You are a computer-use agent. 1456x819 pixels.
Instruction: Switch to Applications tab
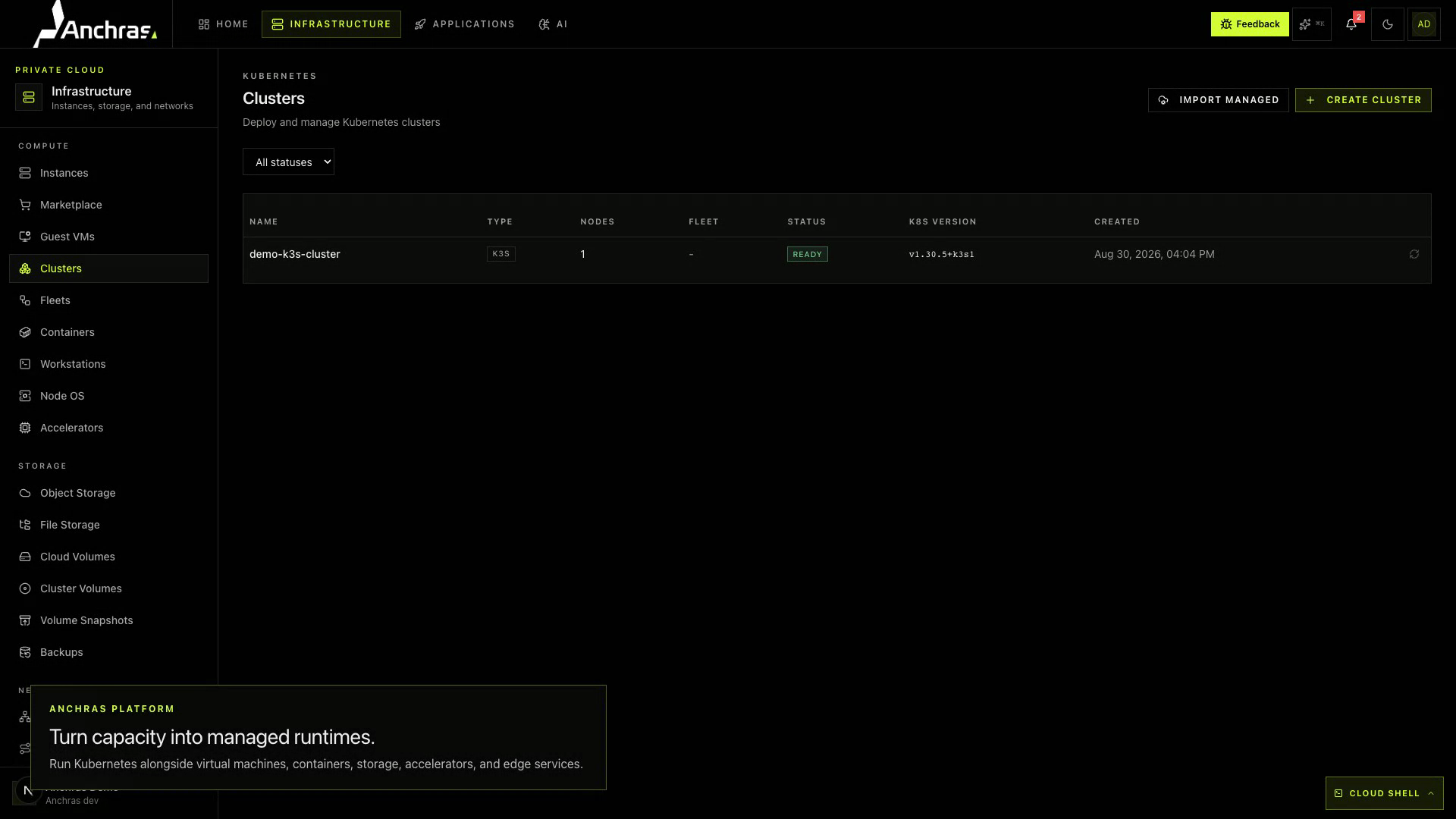point(465,24)
